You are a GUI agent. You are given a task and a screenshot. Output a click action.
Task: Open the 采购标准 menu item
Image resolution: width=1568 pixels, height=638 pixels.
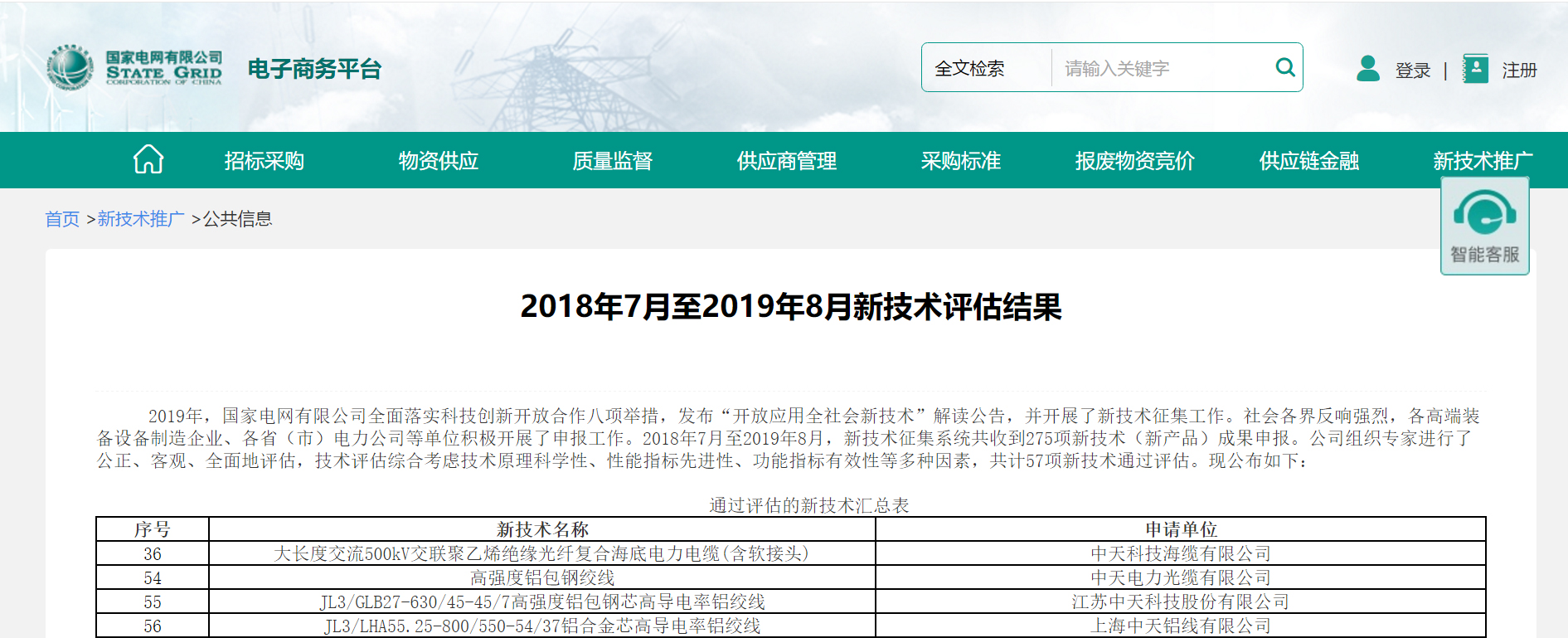point(960,160)
